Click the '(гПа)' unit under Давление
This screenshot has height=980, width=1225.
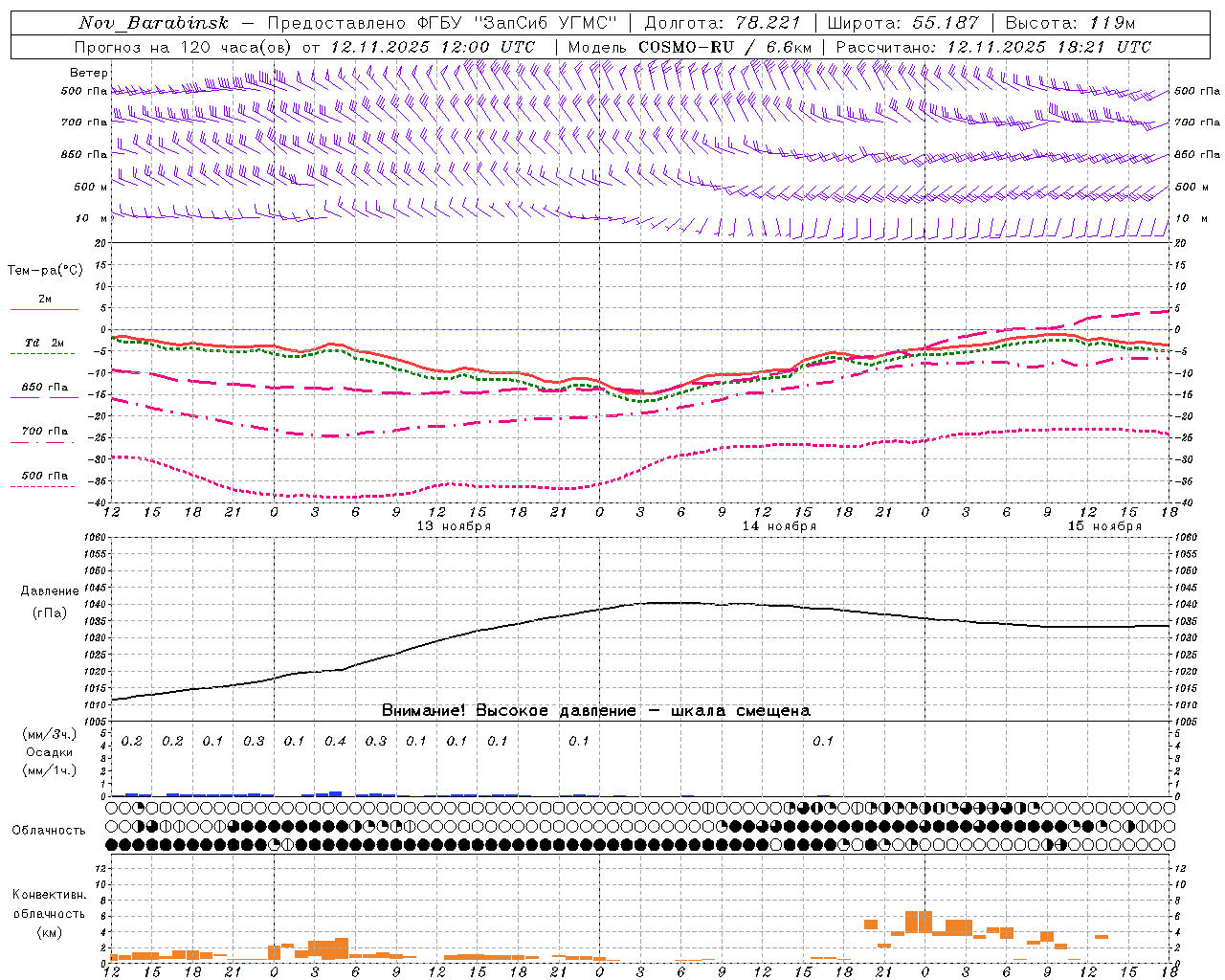50,612
